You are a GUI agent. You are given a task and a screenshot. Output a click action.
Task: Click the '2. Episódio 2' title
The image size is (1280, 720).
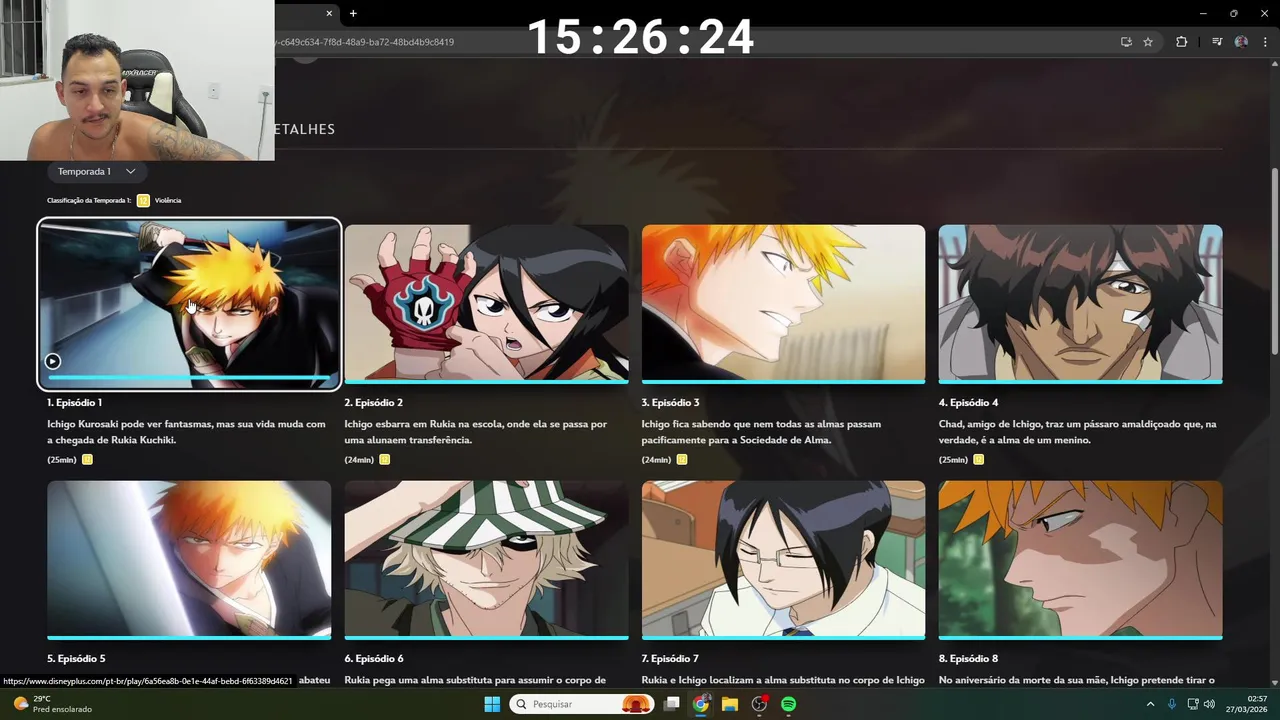tap(373, 402)
